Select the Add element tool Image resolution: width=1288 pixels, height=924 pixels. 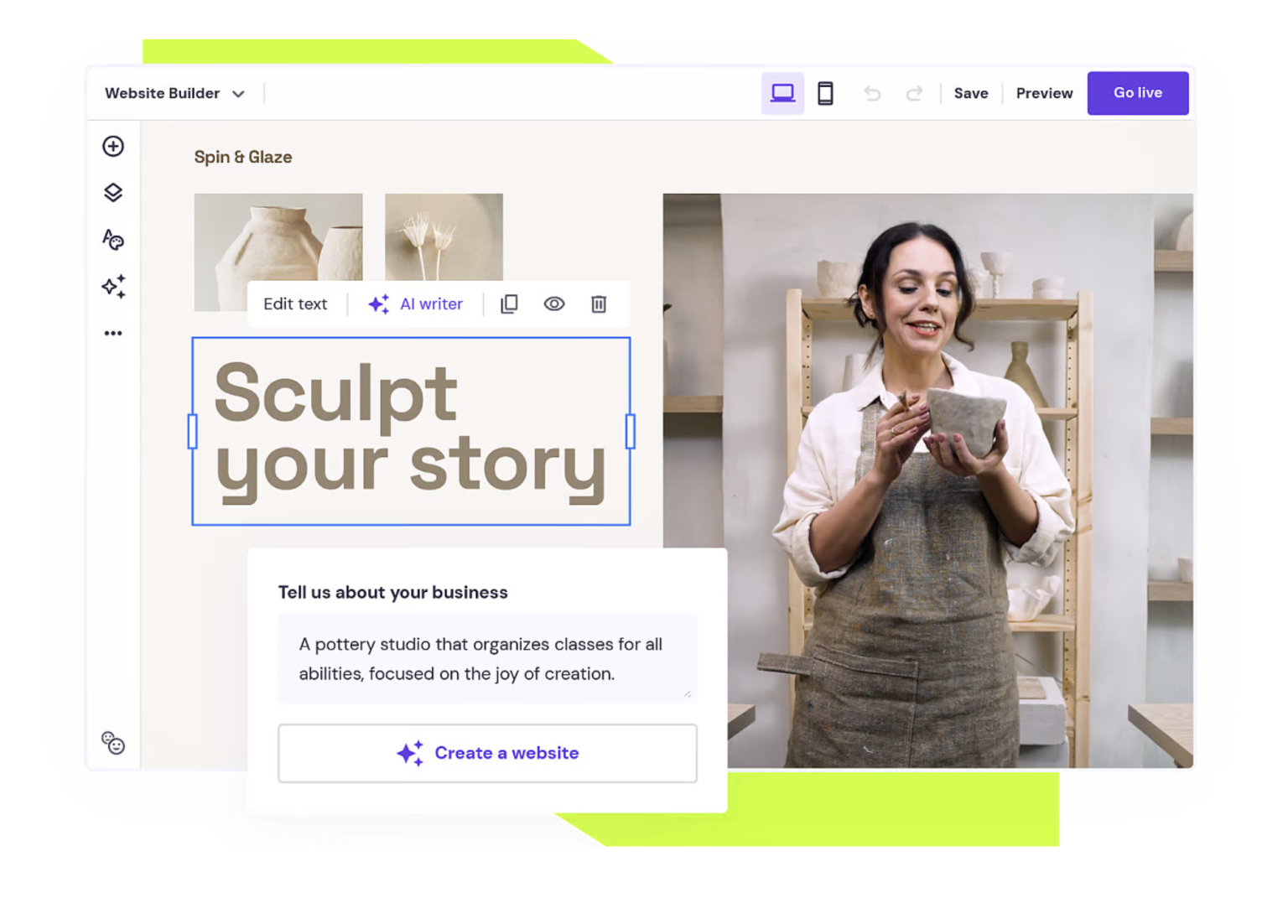tap(113, 146)
